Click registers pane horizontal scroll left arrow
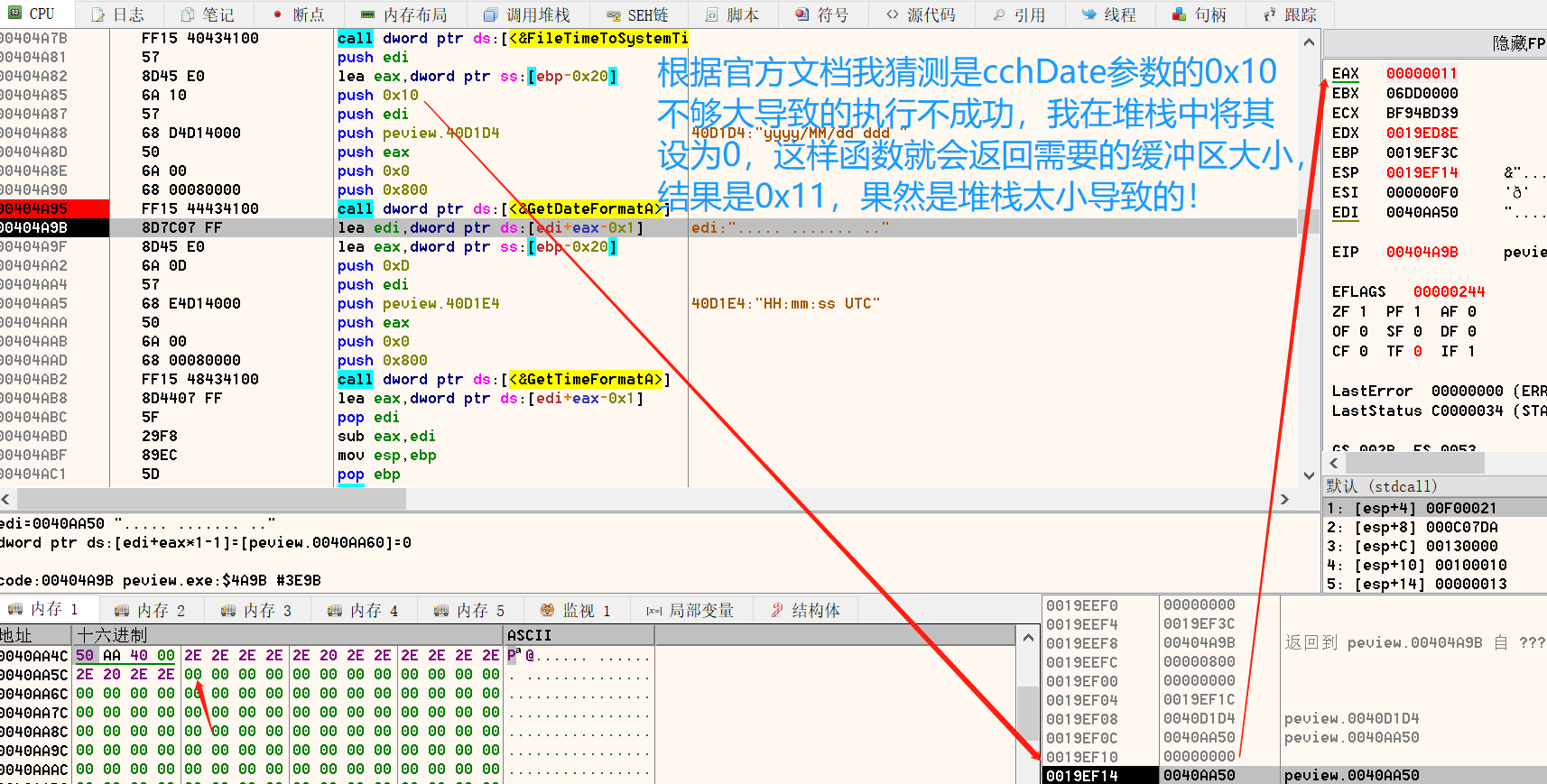1547x784 pixels. pos(1334,463)
